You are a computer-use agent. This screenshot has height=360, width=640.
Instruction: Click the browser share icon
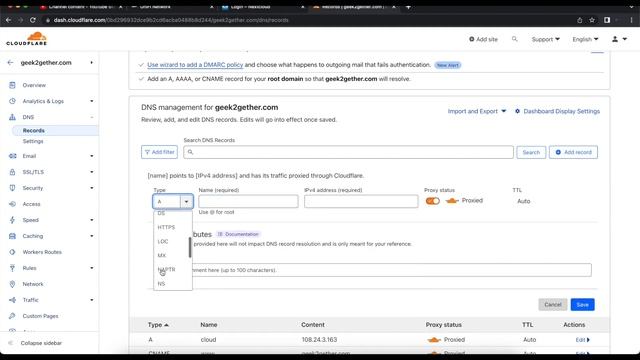580,20
